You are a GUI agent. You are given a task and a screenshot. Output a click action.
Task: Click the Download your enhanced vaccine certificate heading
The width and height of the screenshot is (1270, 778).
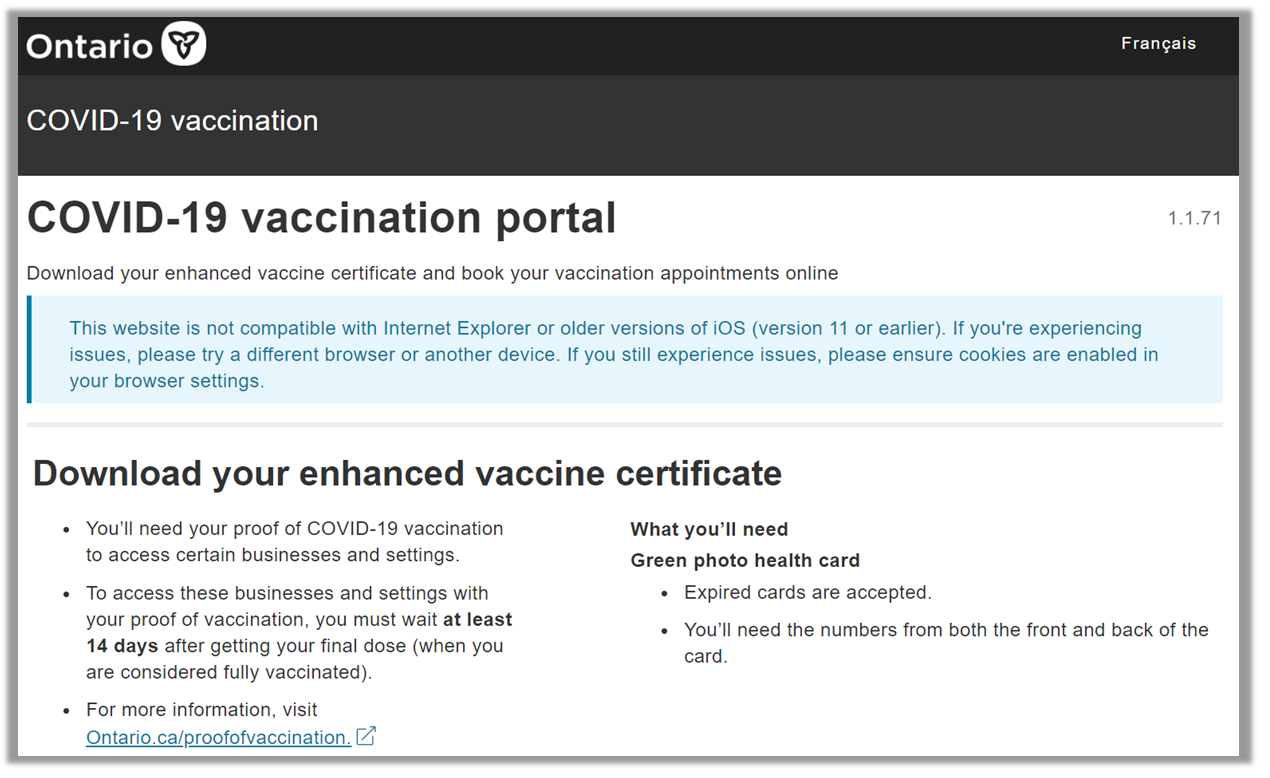tap(406, 473)
